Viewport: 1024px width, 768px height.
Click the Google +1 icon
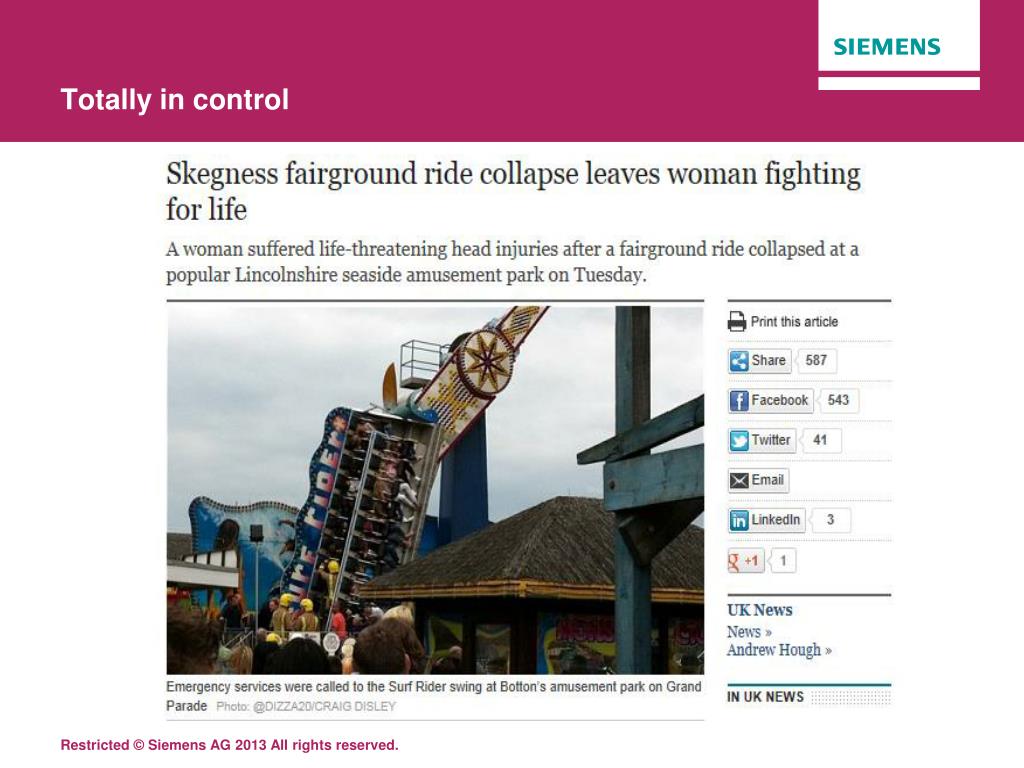click(745, 560)
